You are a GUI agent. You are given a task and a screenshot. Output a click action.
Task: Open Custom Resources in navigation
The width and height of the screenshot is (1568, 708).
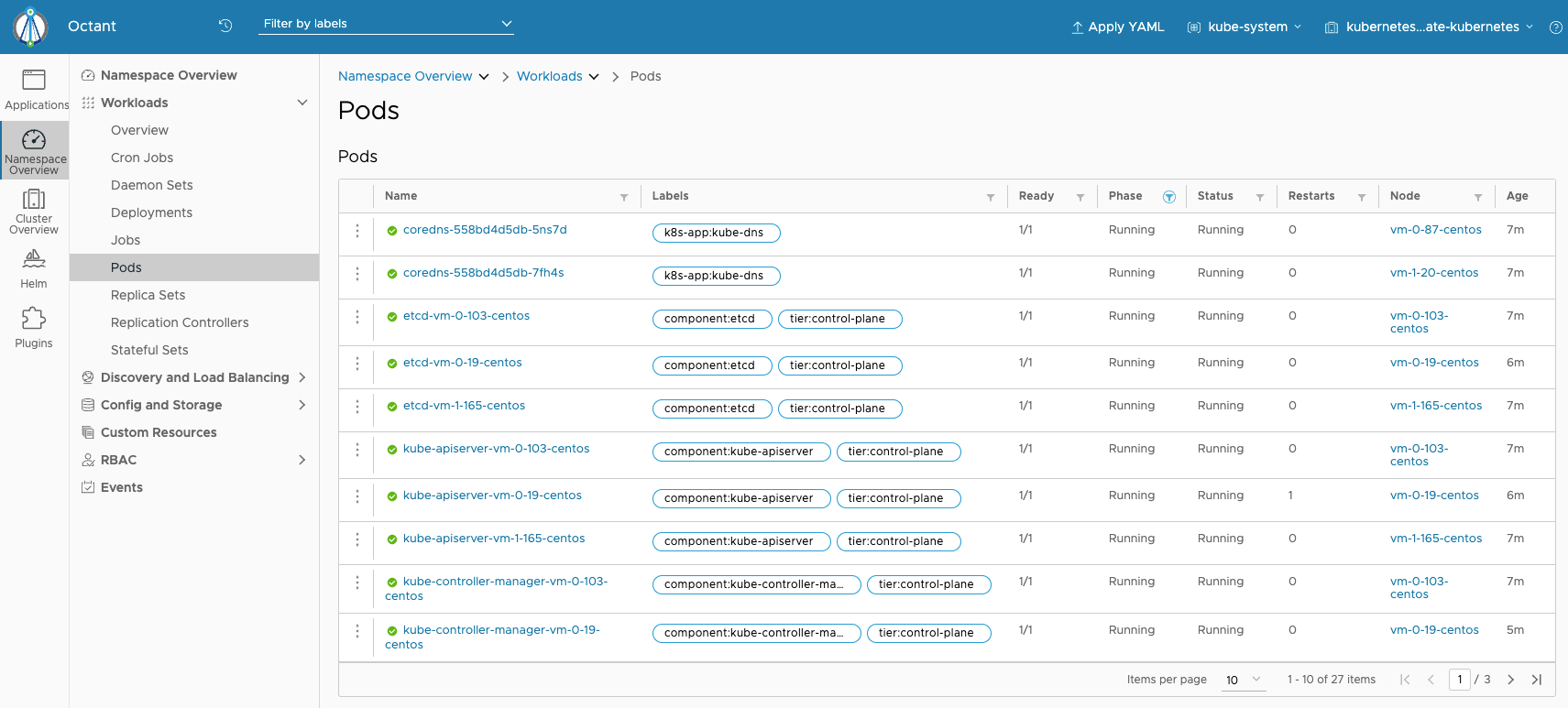point(159,432)
